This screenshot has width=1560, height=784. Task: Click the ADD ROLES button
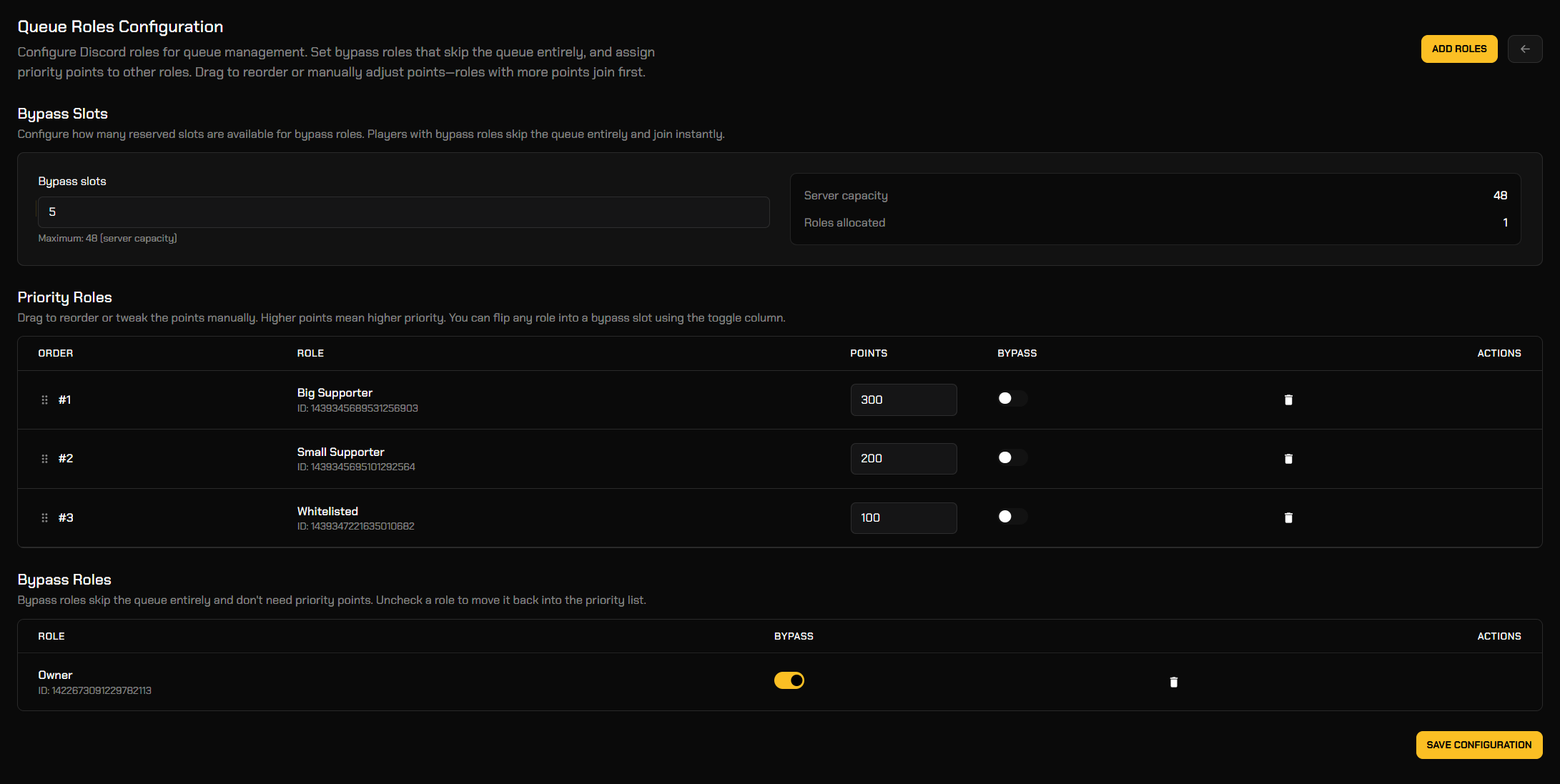click(x=1459, y=49)
